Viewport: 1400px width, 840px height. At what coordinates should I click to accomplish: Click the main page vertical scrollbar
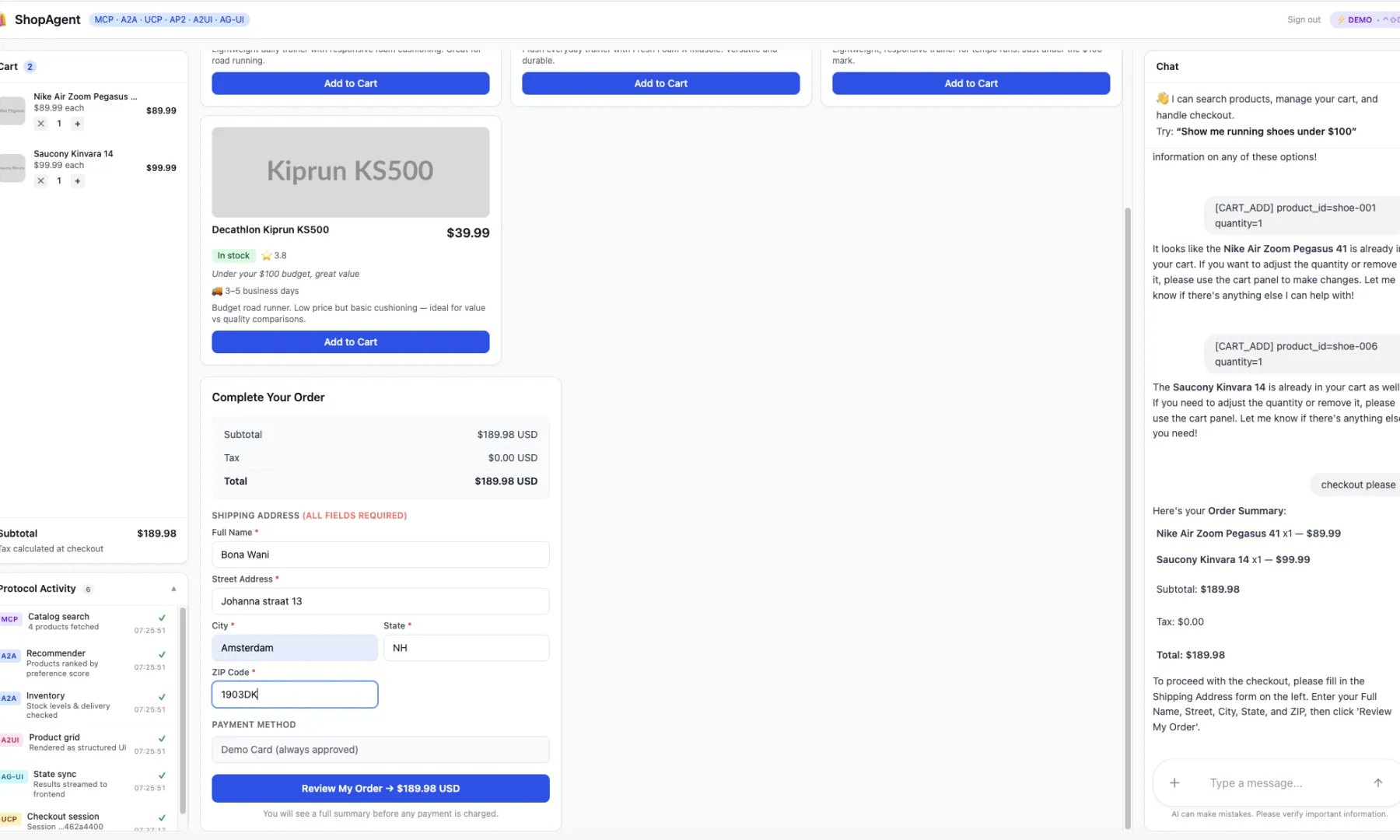click(x=1128, y=517)
